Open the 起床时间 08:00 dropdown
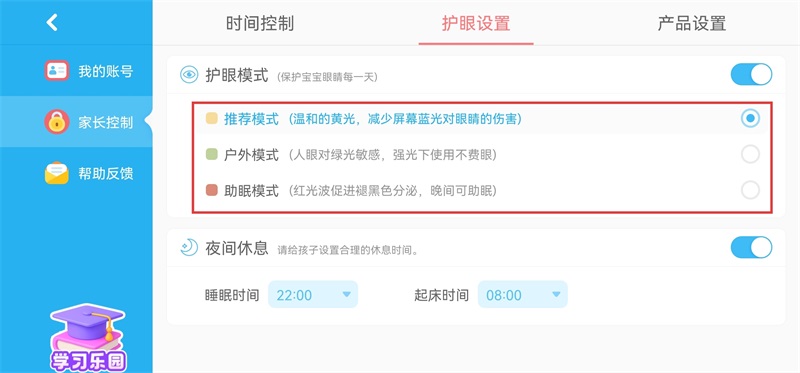The image size is (800, 373). (x=522, y=294)
